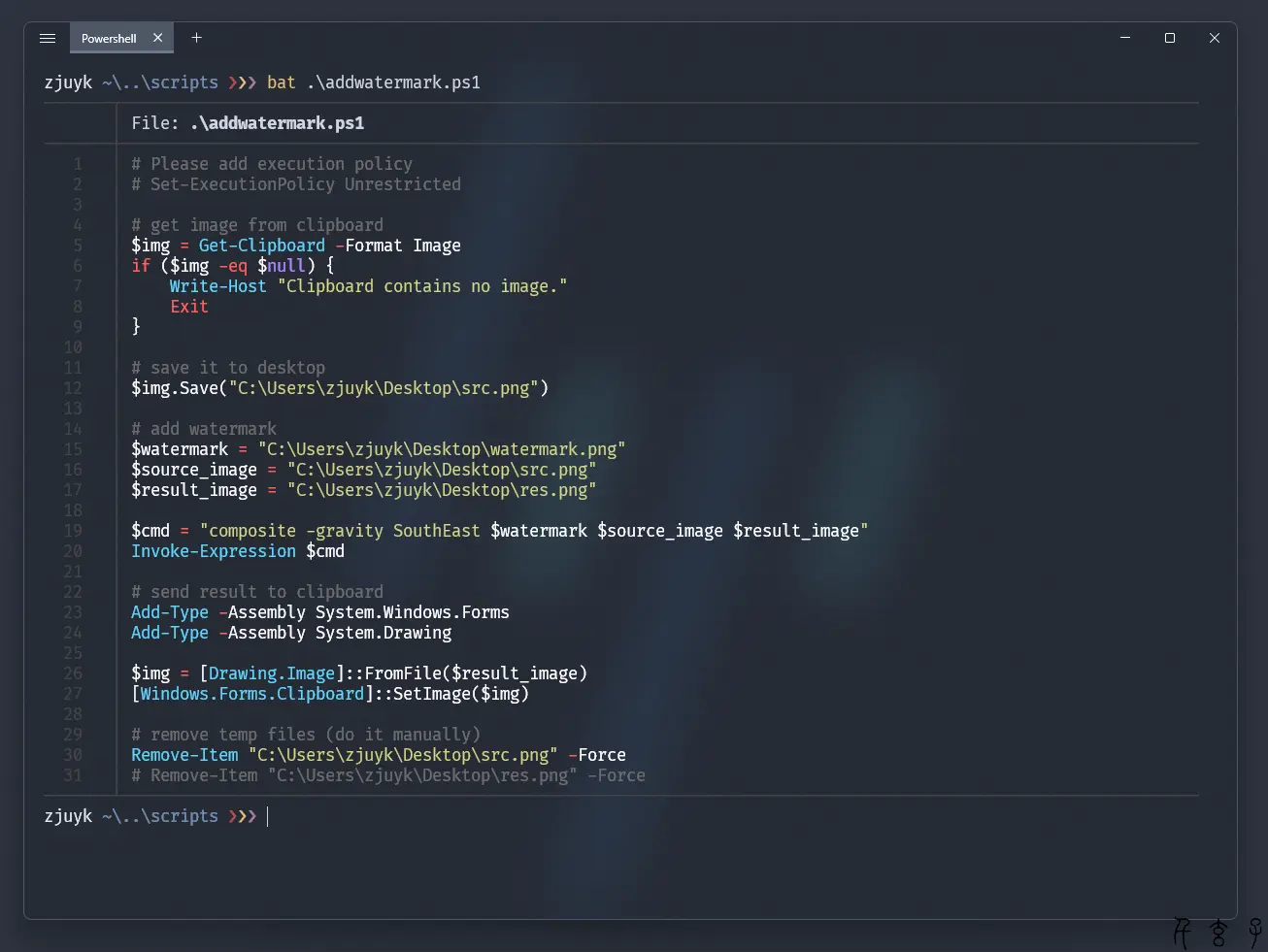Click the typed command 'bat .\addwatermark.ps1'

tap(373, 82)
